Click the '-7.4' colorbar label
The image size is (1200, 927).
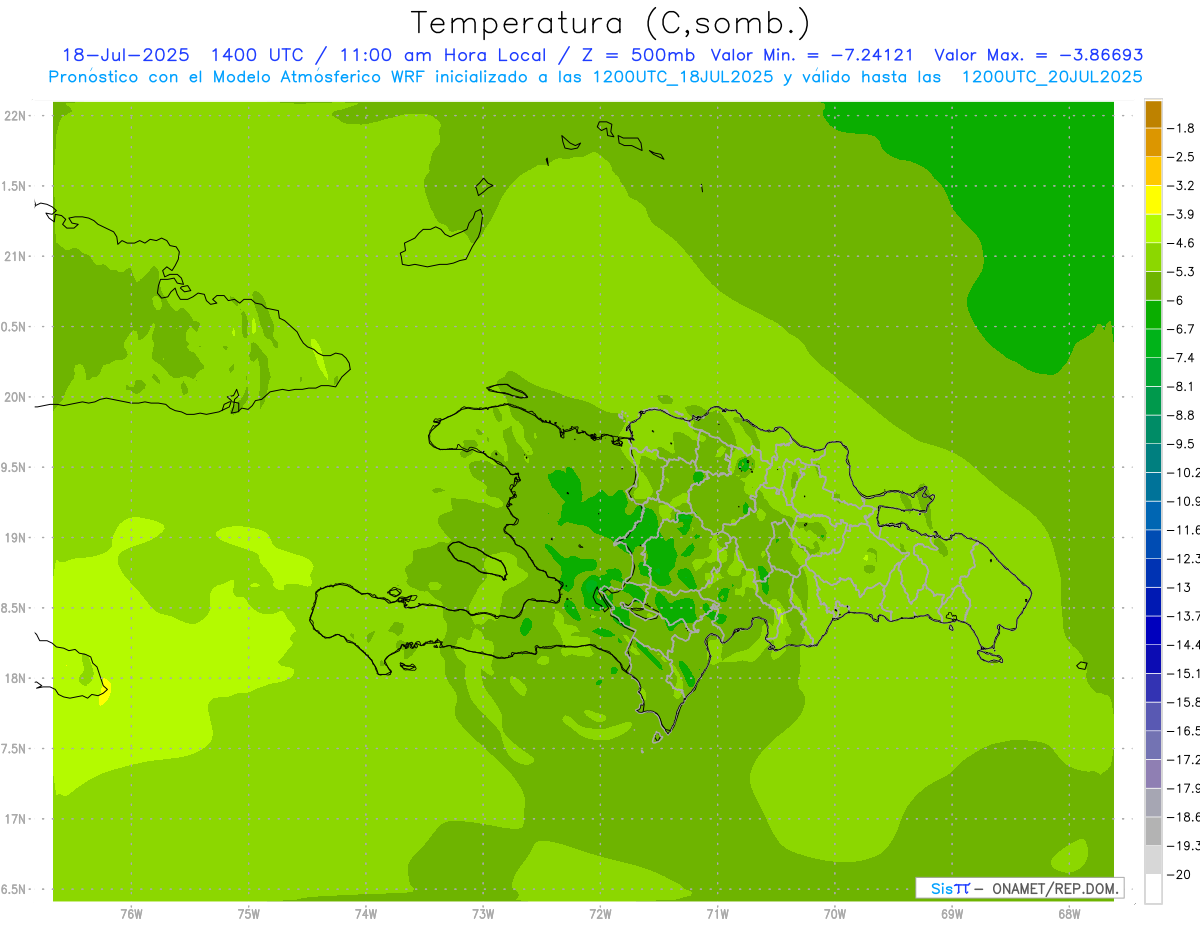point(1181,357)
